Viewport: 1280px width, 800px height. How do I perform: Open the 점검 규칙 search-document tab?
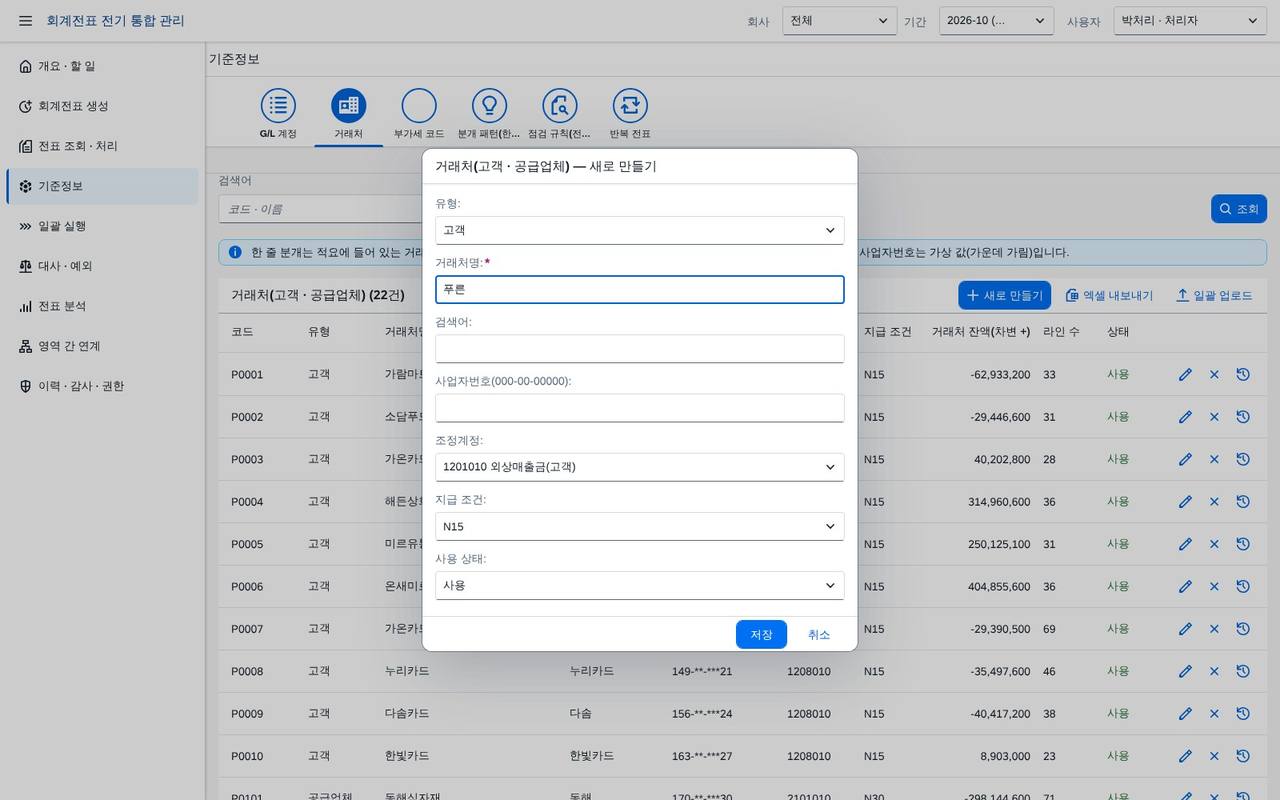pyautogui.click(x=560, y=113)
